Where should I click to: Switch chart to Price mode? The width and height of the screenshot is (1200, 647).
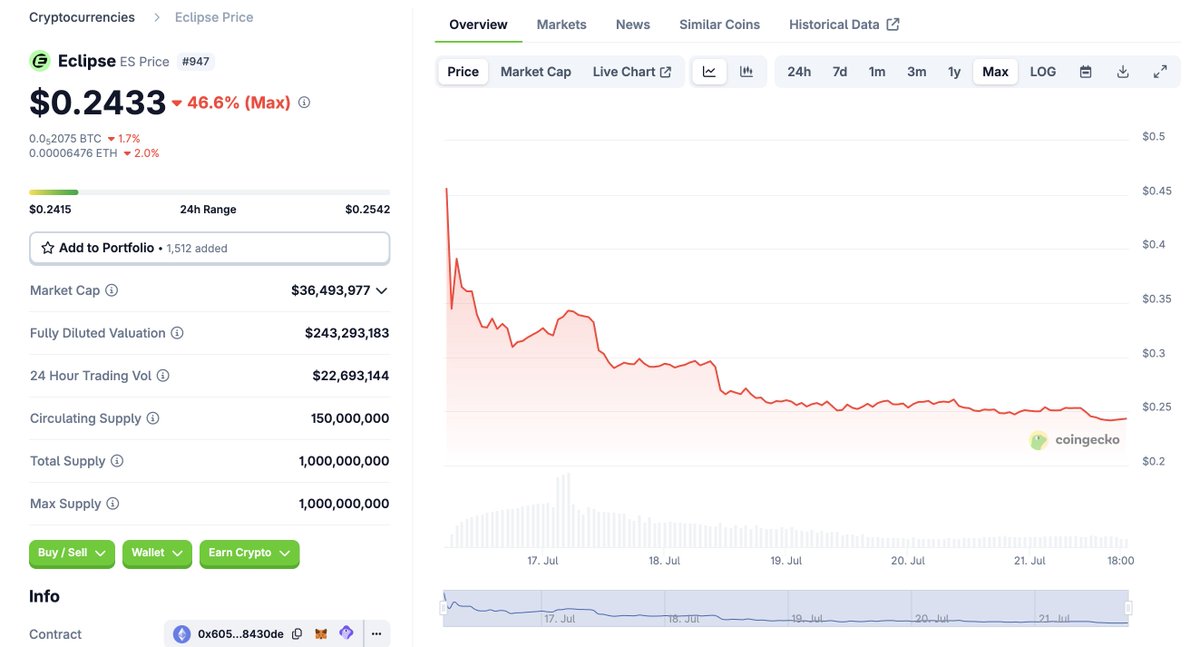click(463, 72)
